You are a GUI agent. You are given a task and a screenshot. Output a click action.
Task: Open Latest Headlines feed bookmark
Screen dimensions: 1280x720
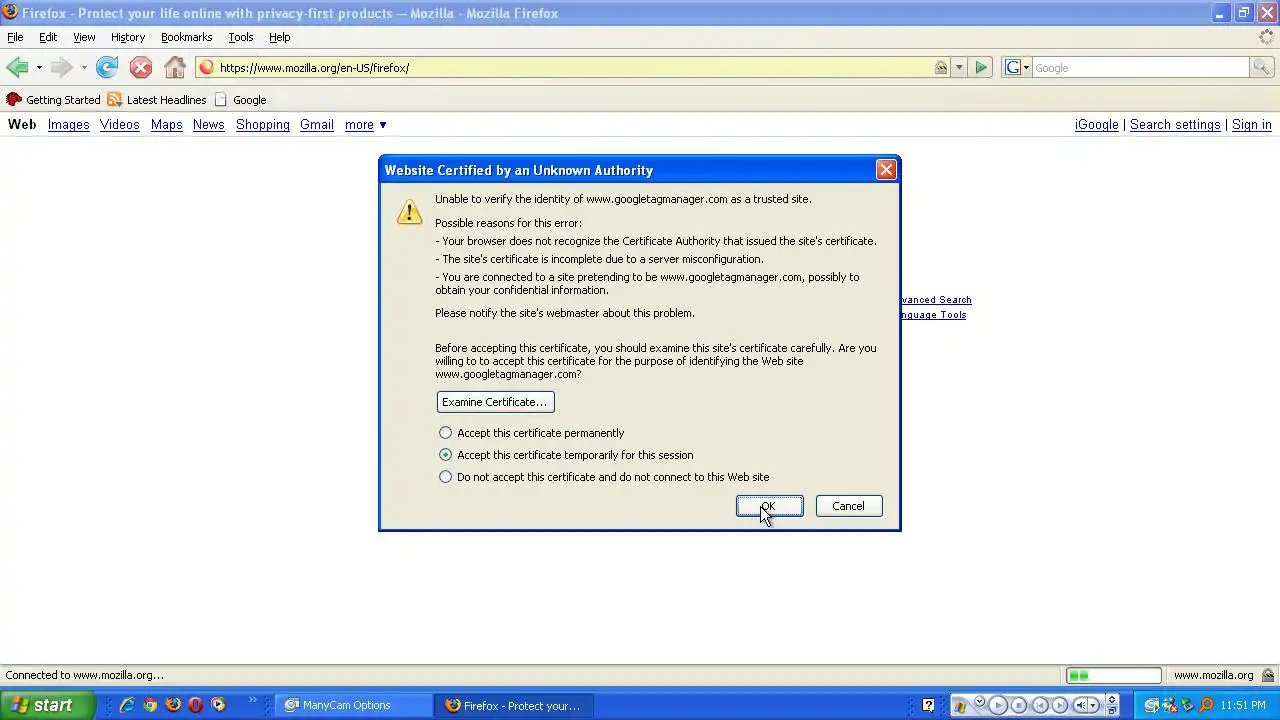157,100
